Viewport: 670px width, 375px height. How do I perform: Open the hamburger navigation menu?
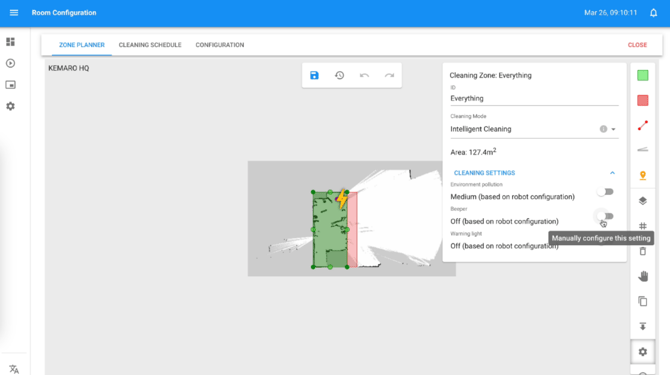(14, 13)
